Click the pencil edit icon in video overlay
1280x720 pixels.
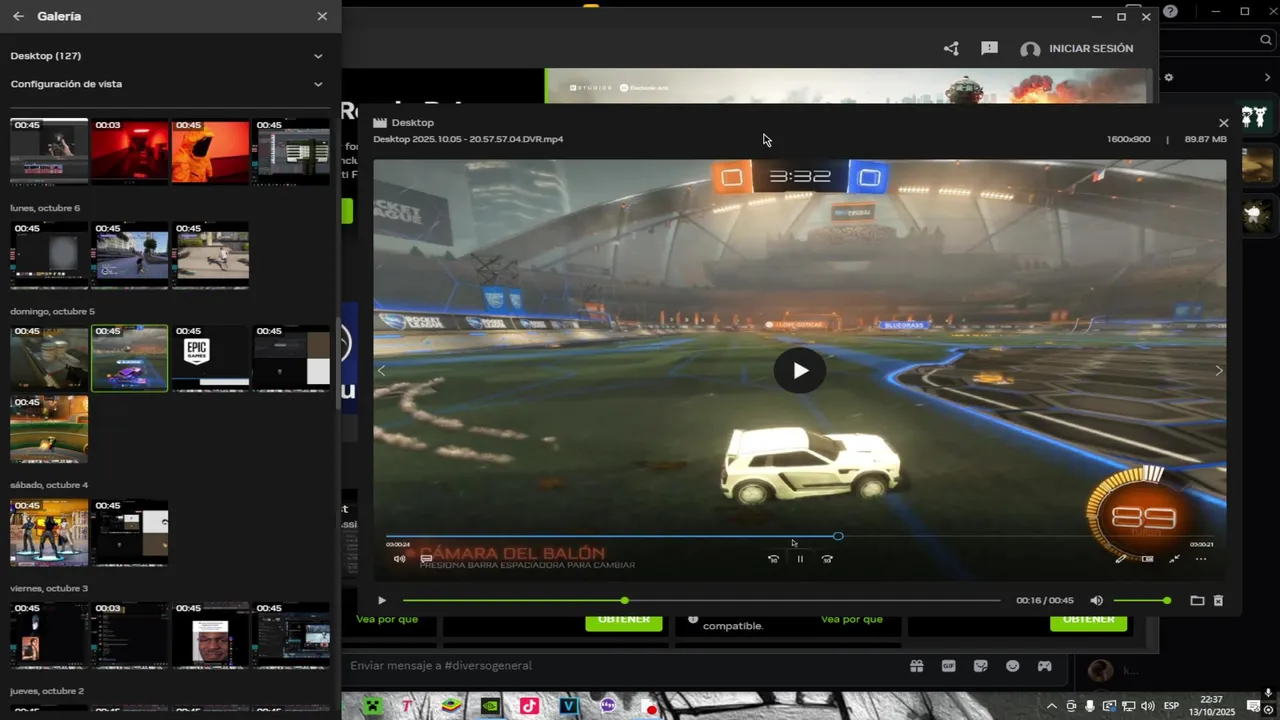(x=1121, y=559)
